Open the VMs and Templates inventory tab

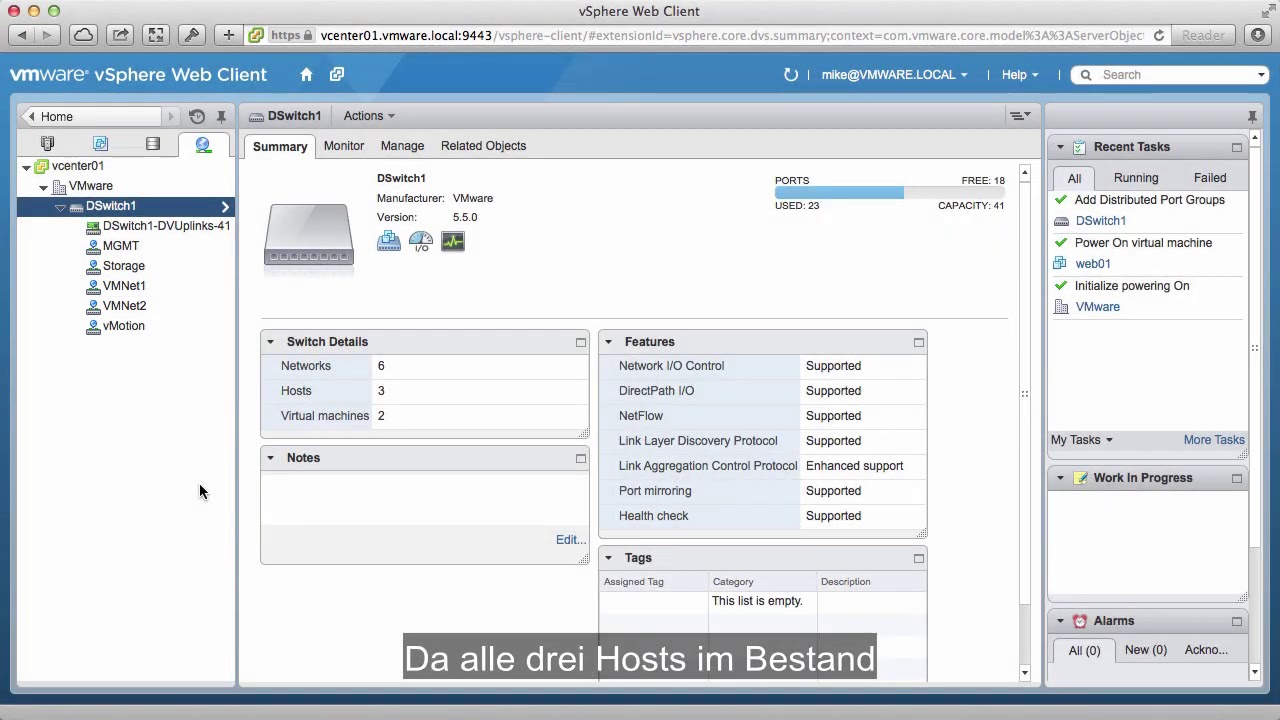(x=100, y=144)
